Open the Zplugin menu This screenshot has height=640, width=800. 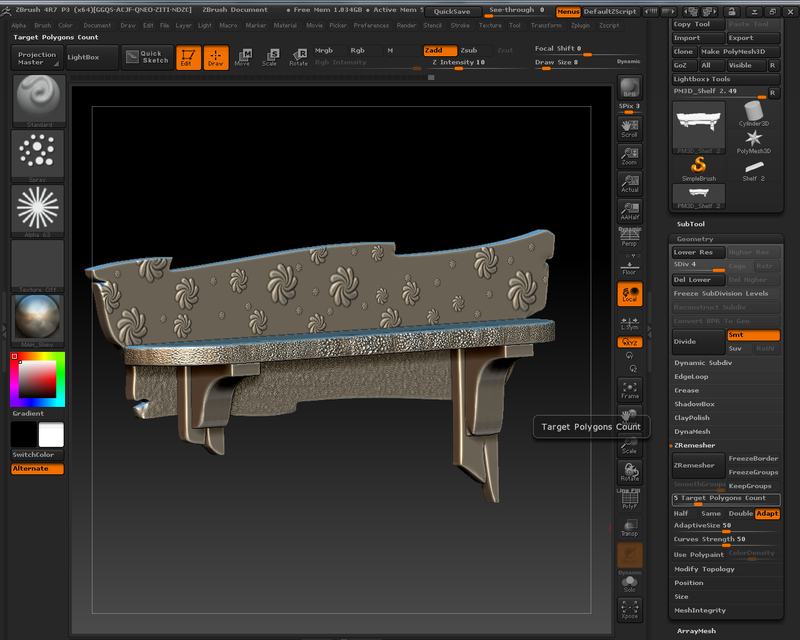tap(580, 25)
